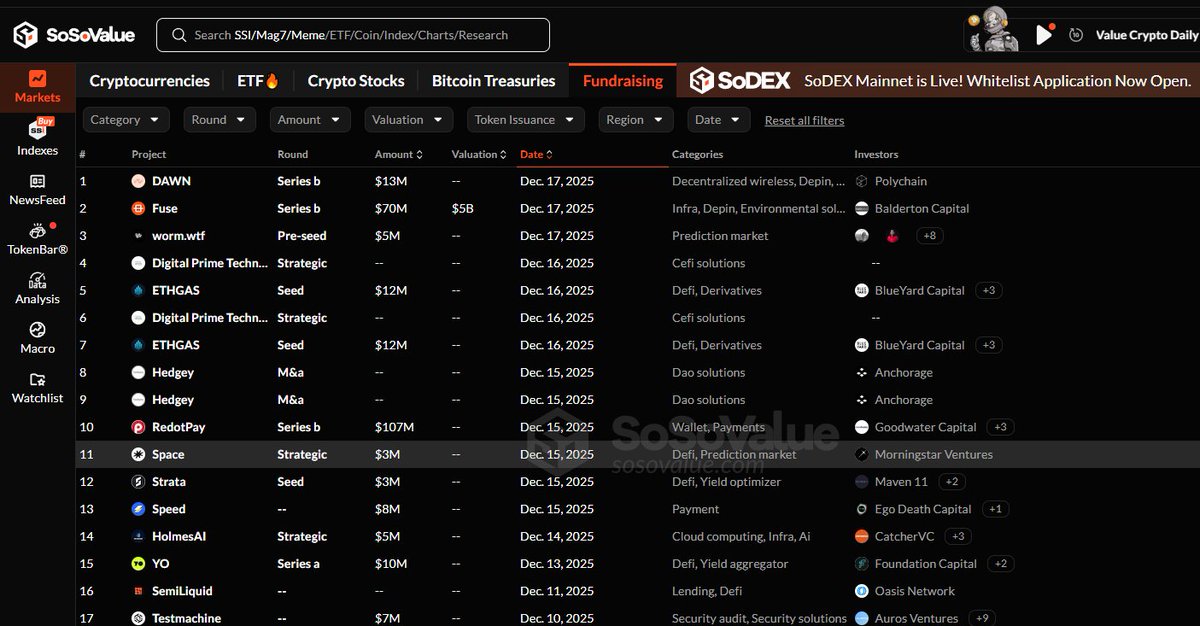Screen dimensions: 1200x626
Task: Open the Indexes sidebar section
Action: point(37,138)
